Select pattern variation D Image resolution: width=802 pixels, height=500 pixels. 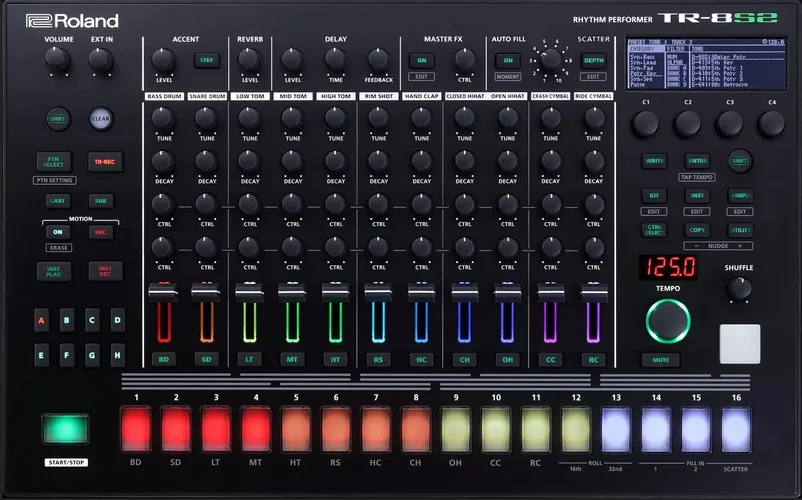click(x=118, y=321)
